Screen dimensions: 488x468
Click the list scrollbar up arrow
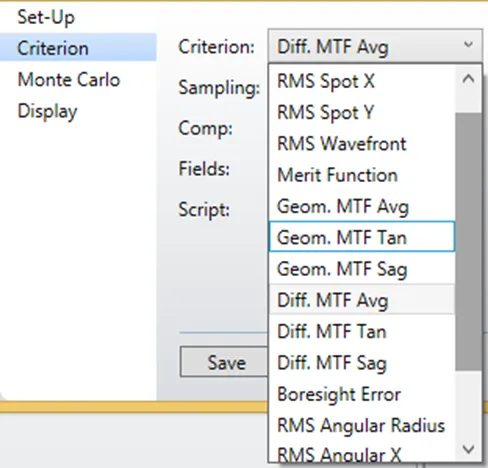click(x=468, y=79)
